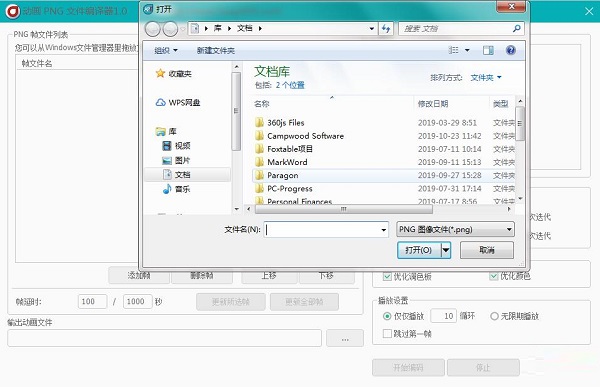Click the search 文档 input box
This screenshot has width=600, height=387.
tap(455, 28)
